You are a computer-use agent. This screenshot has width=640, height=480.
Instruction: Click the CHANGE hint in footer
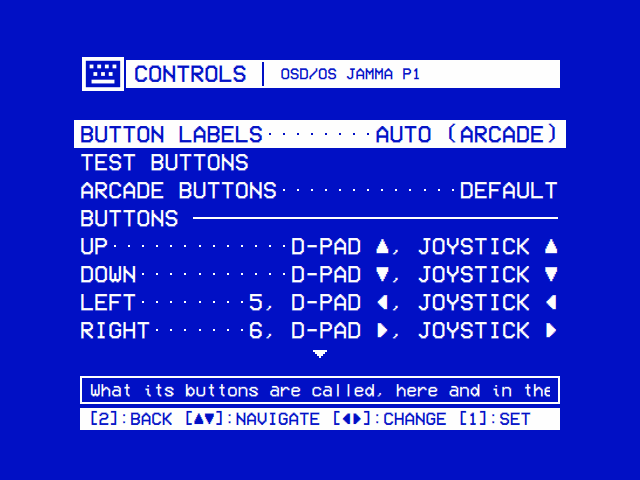coord(389,419)
